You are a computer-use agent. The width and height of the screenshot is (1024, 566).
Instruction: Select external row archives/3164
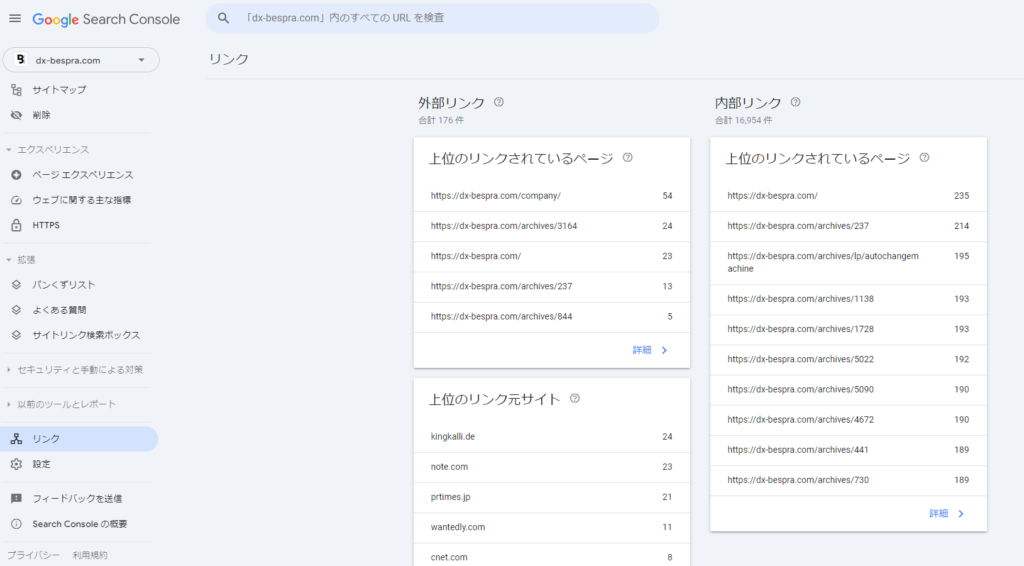pos(552,226)
